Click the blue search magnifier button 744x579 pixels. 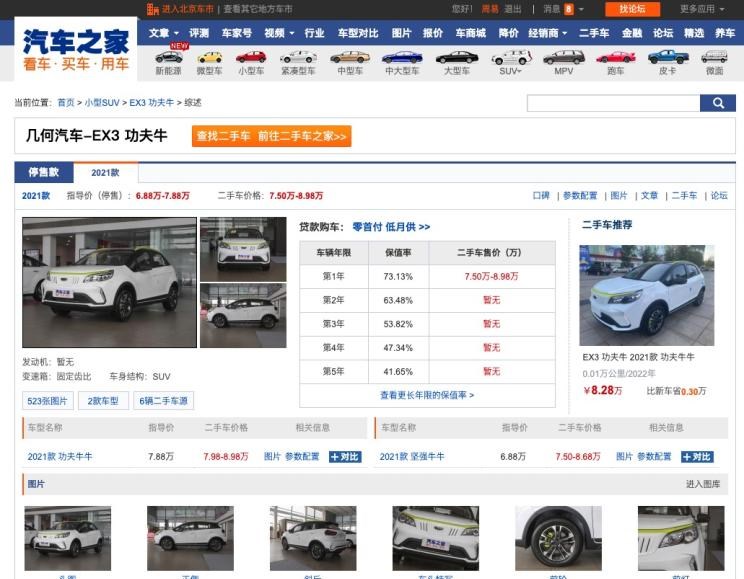(x=717, y=103)
